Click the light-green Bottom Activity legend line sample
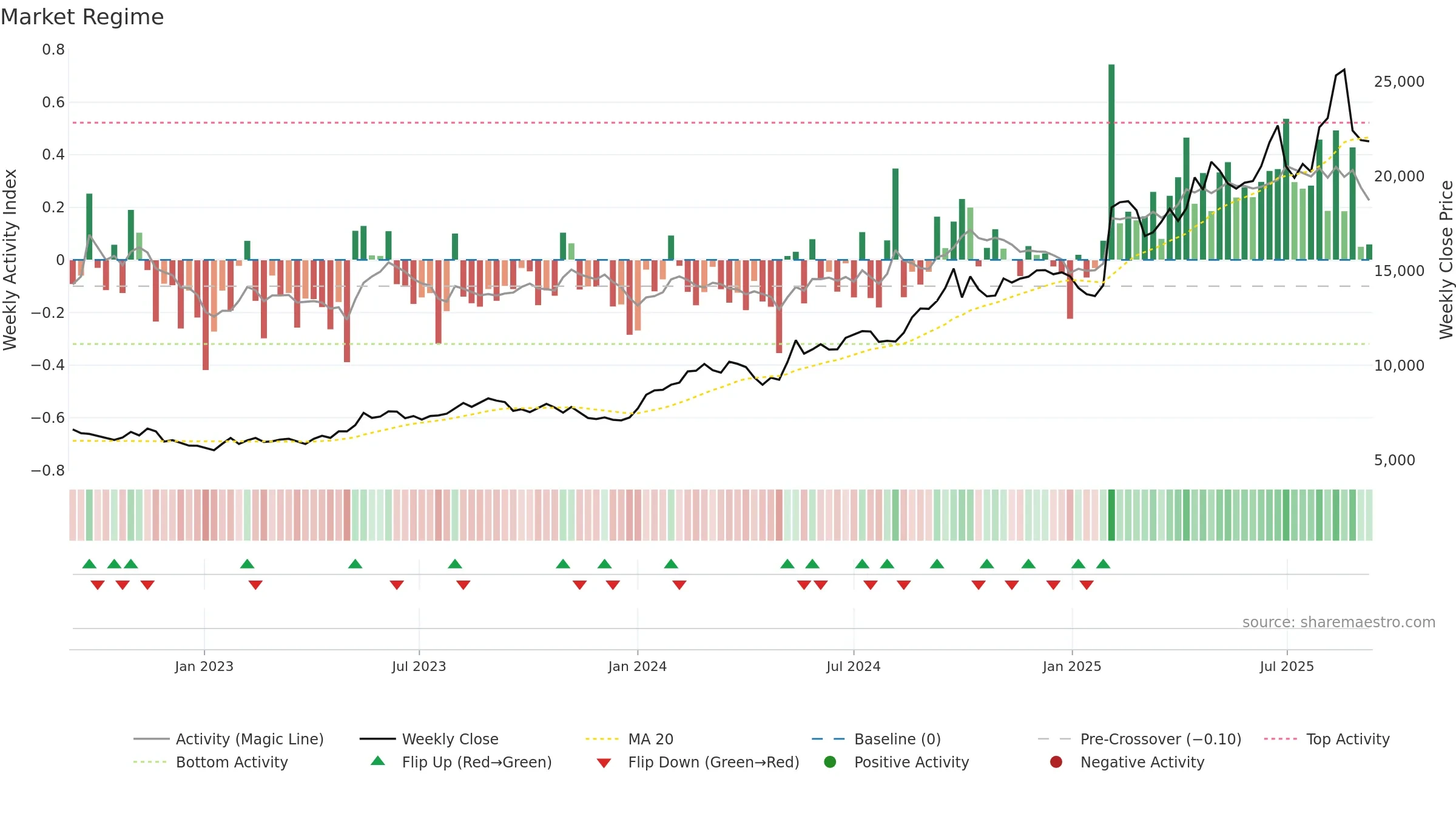Screen dimensions: 1456x819 point(150,762)
